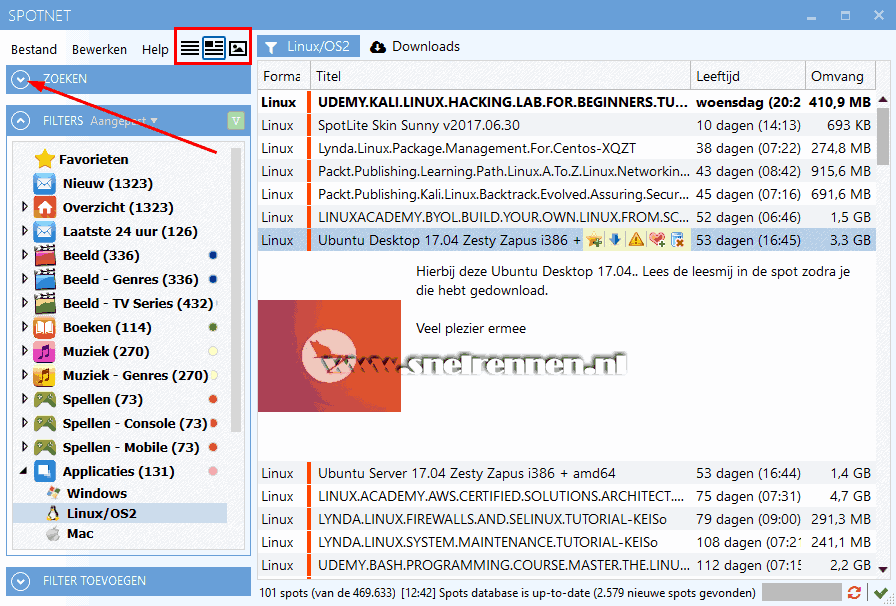The height and width of the screenshot is (606, 896).
Task: Open the Aangepast filters dropdown
Action: click(x=123, y=121)
